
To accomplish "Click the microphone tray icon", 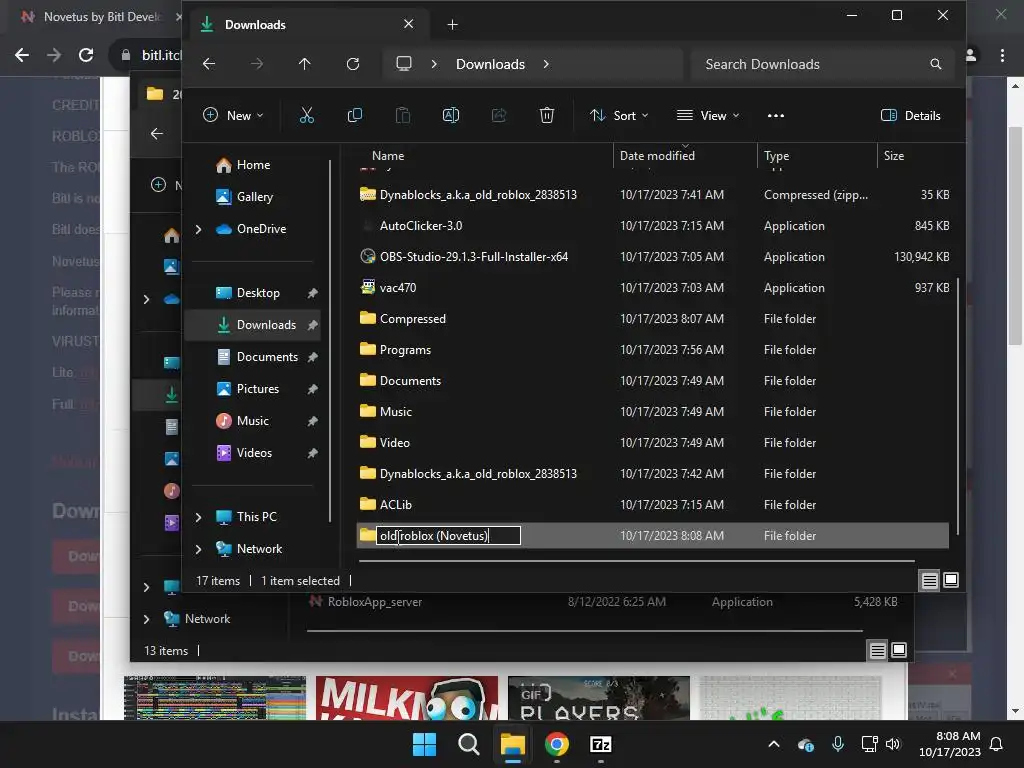I will coord(838,744).
